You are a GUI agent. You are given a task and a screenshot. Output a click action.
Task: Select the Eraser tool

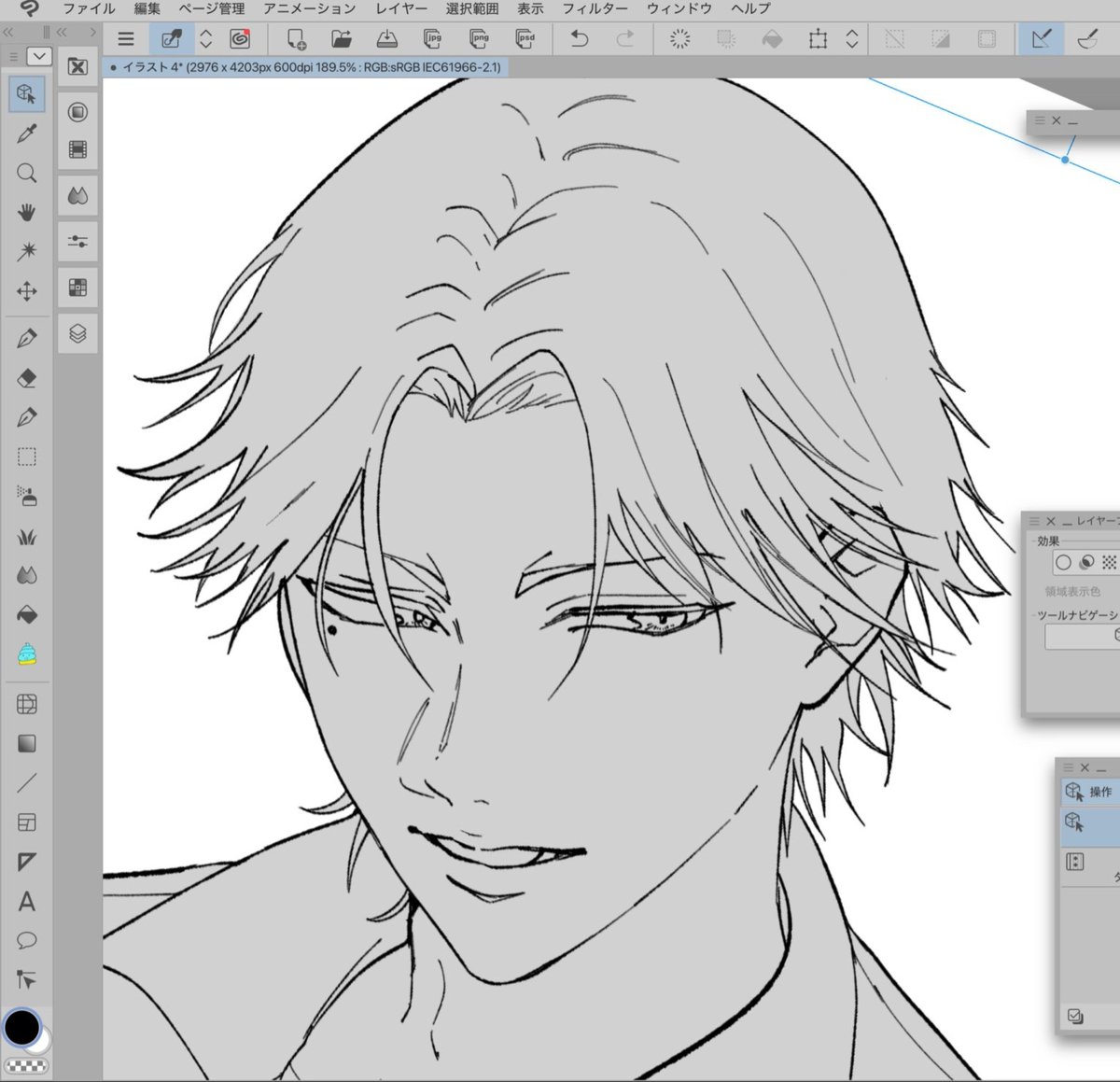27,378
